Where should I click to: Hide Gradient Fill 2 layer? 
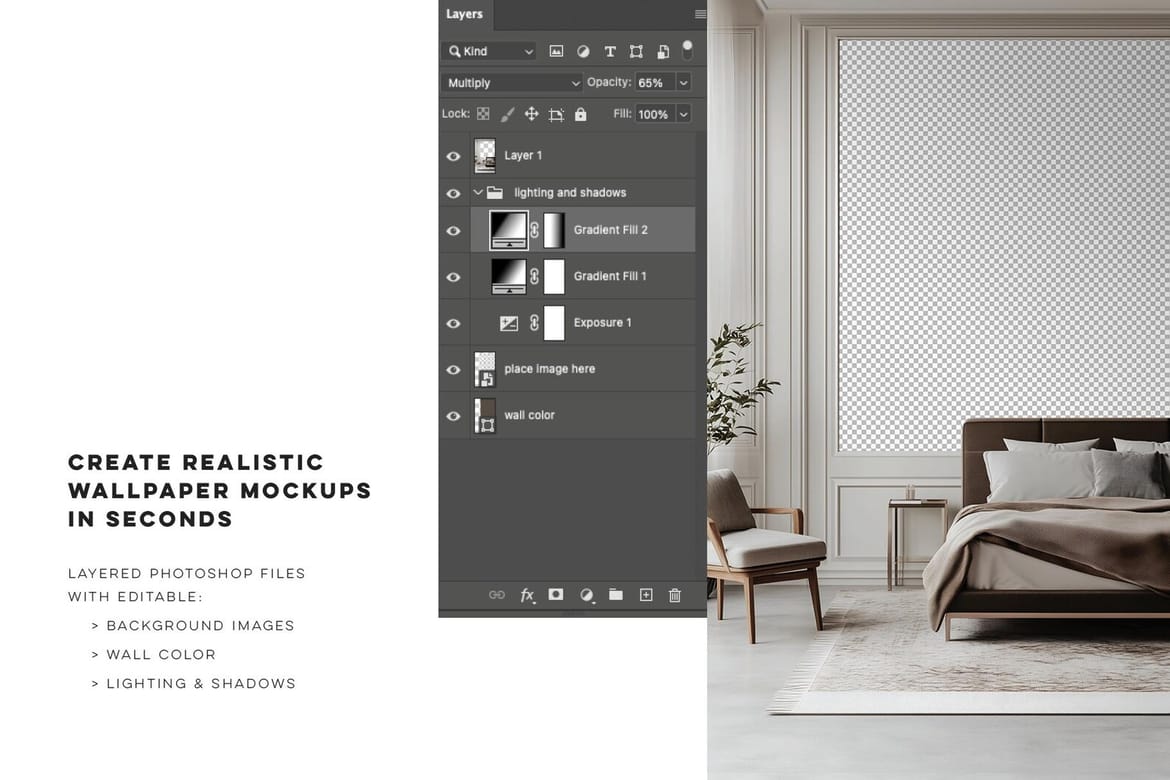(x=453, y=231)
